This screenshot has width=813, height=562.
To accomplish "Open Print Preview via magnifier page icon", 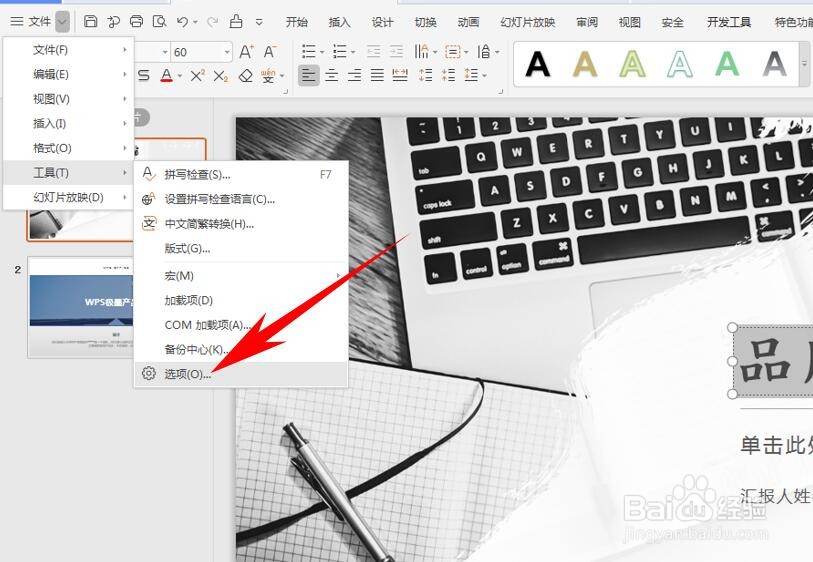I will tap(159, 21).
